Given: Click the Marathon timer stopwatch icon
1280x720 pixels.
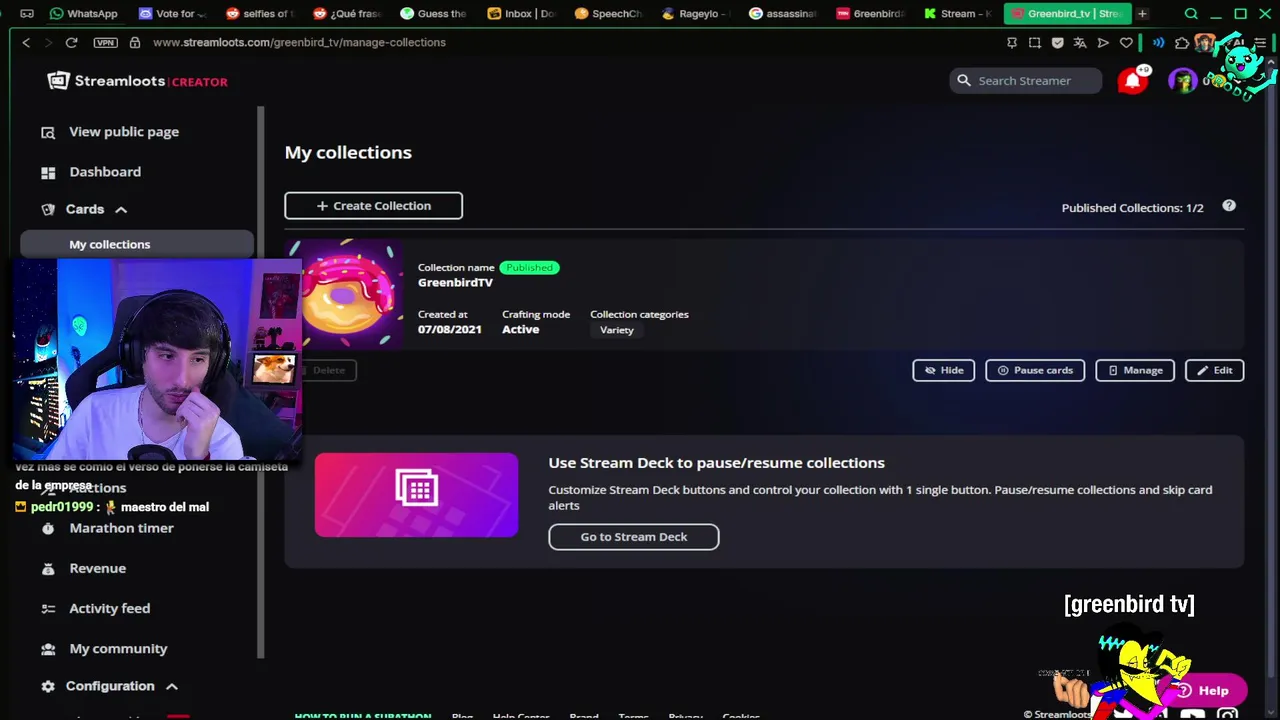Looking at the screenshot, I should 48,528.
